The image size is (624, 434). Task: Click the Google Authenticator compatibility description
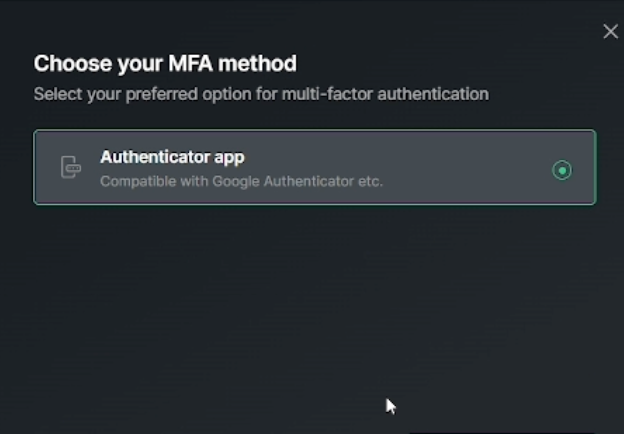pos(242,181)
